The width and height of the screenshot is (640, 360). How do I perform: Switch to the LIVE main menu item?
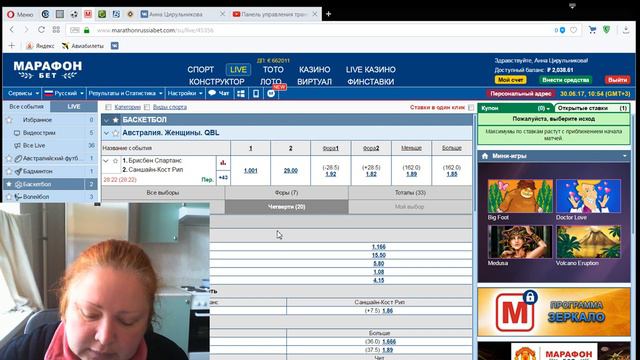click(x=238, y=69)
